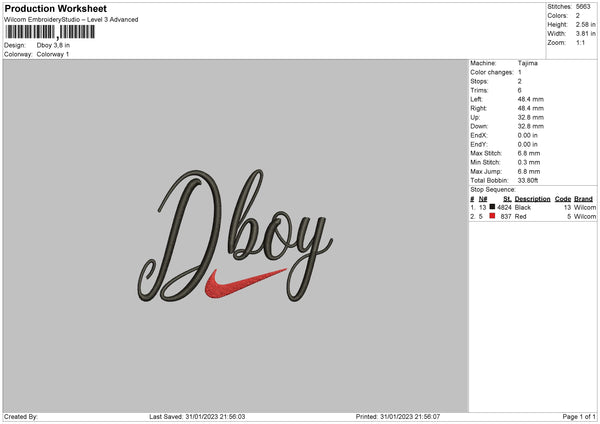Click the barcode graphic under the title

50,32
